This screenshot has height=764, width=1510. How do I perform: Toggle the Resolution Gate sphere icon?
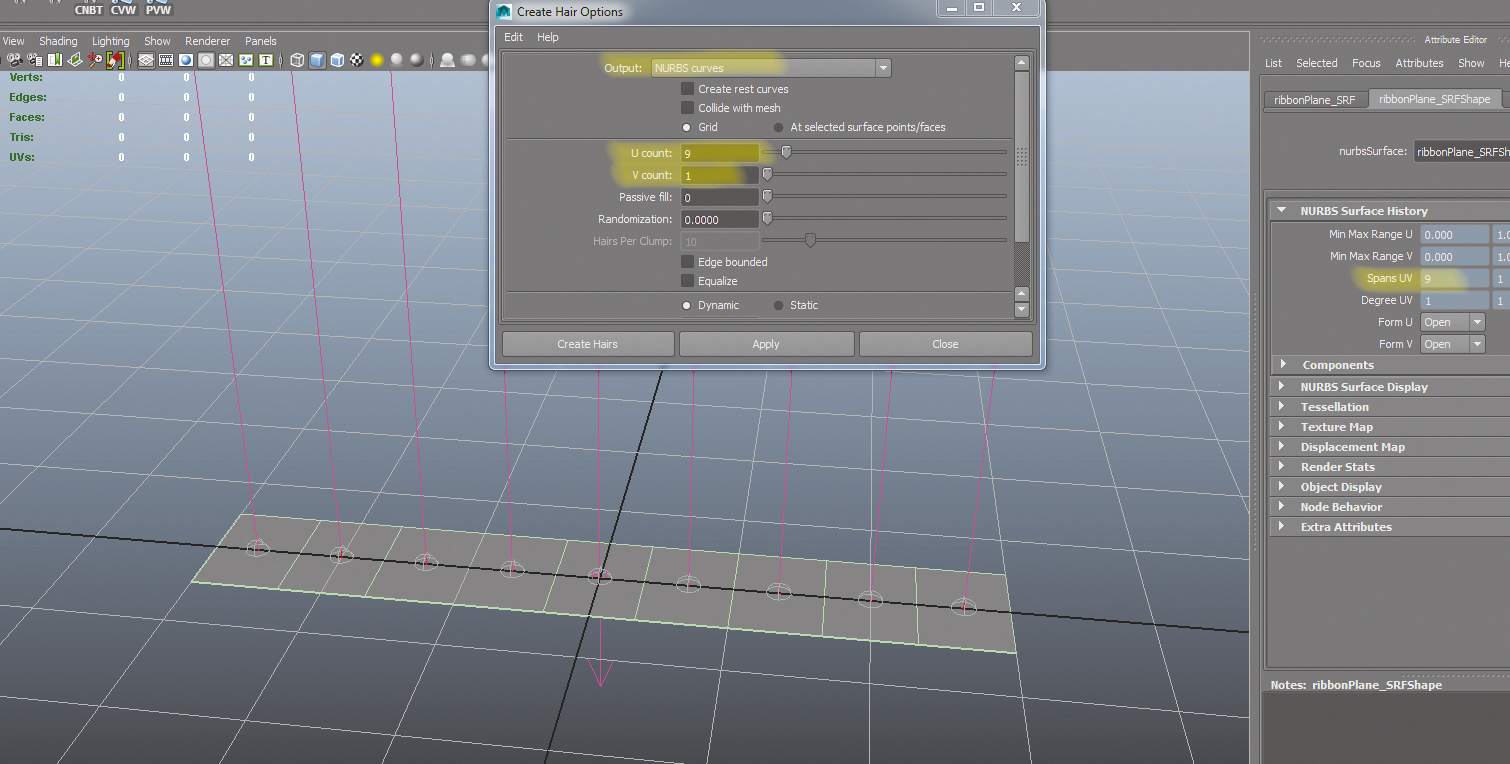tap(186, 60)
